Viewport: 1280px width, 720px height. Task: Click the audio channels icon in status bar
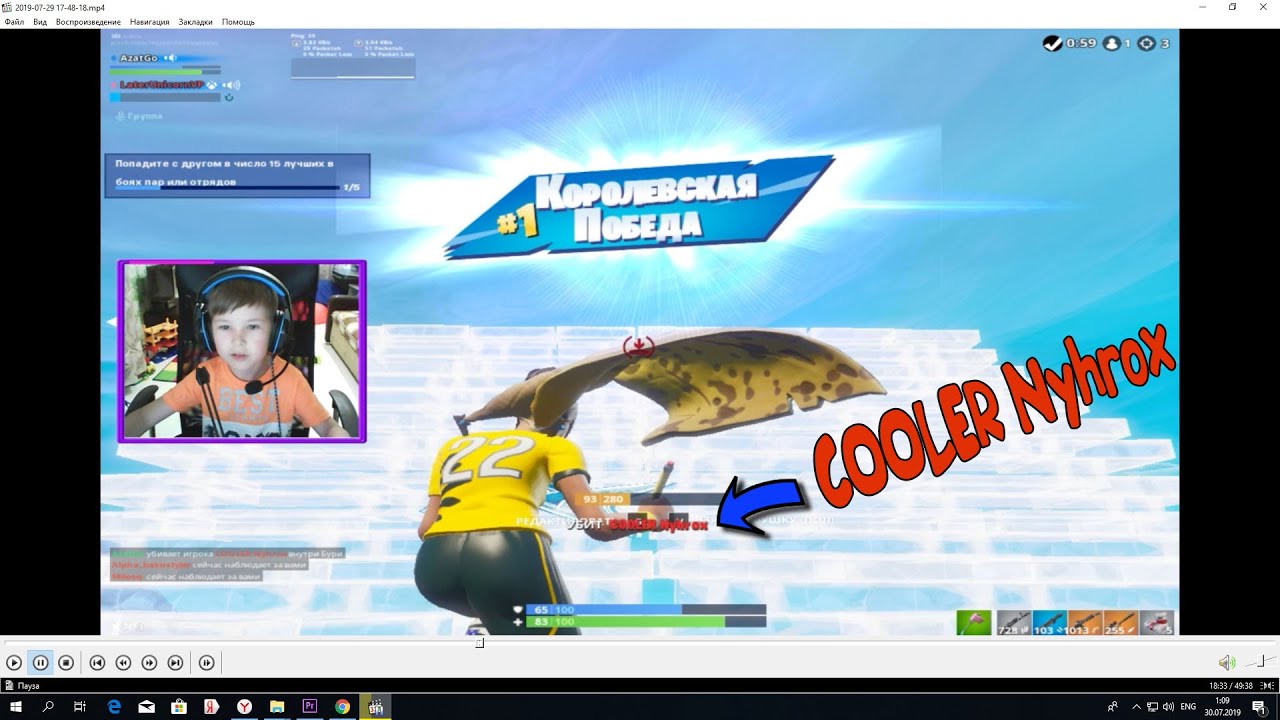[1266, 686]
